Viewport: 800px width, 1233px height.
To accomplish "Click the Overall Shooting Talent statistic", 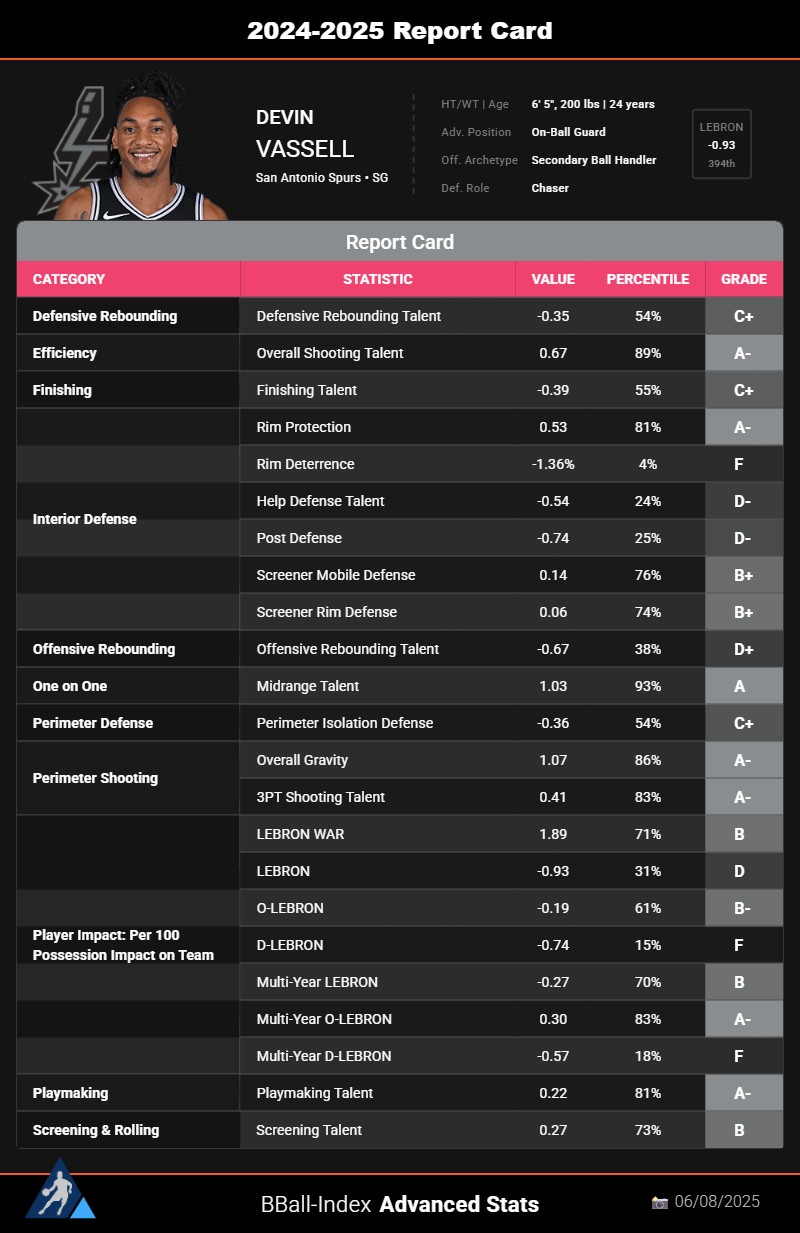I will (330, 353).
